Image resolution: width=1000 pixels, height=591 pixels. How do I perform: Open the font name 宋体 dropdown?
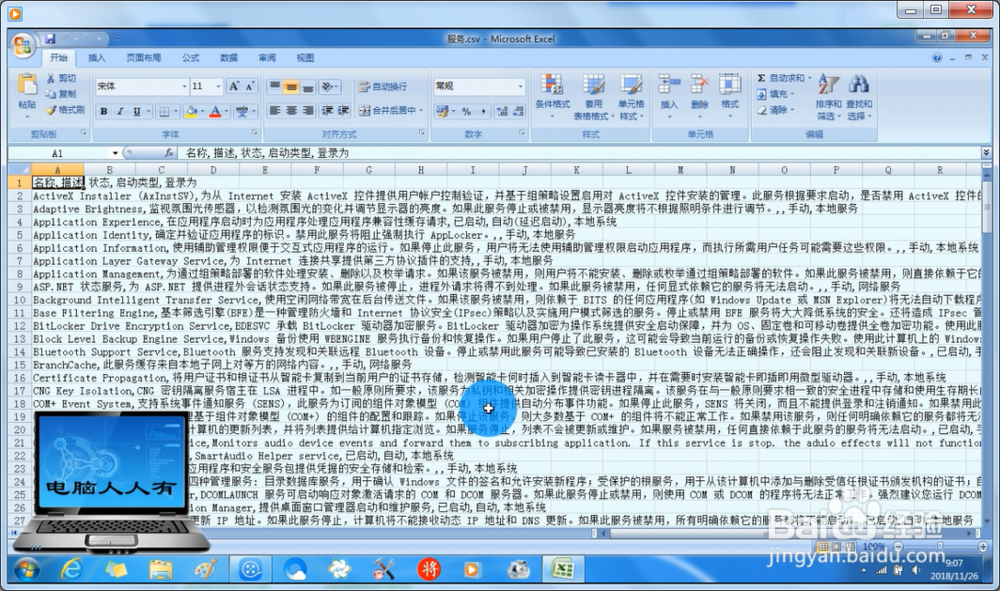tap(185, 86)
